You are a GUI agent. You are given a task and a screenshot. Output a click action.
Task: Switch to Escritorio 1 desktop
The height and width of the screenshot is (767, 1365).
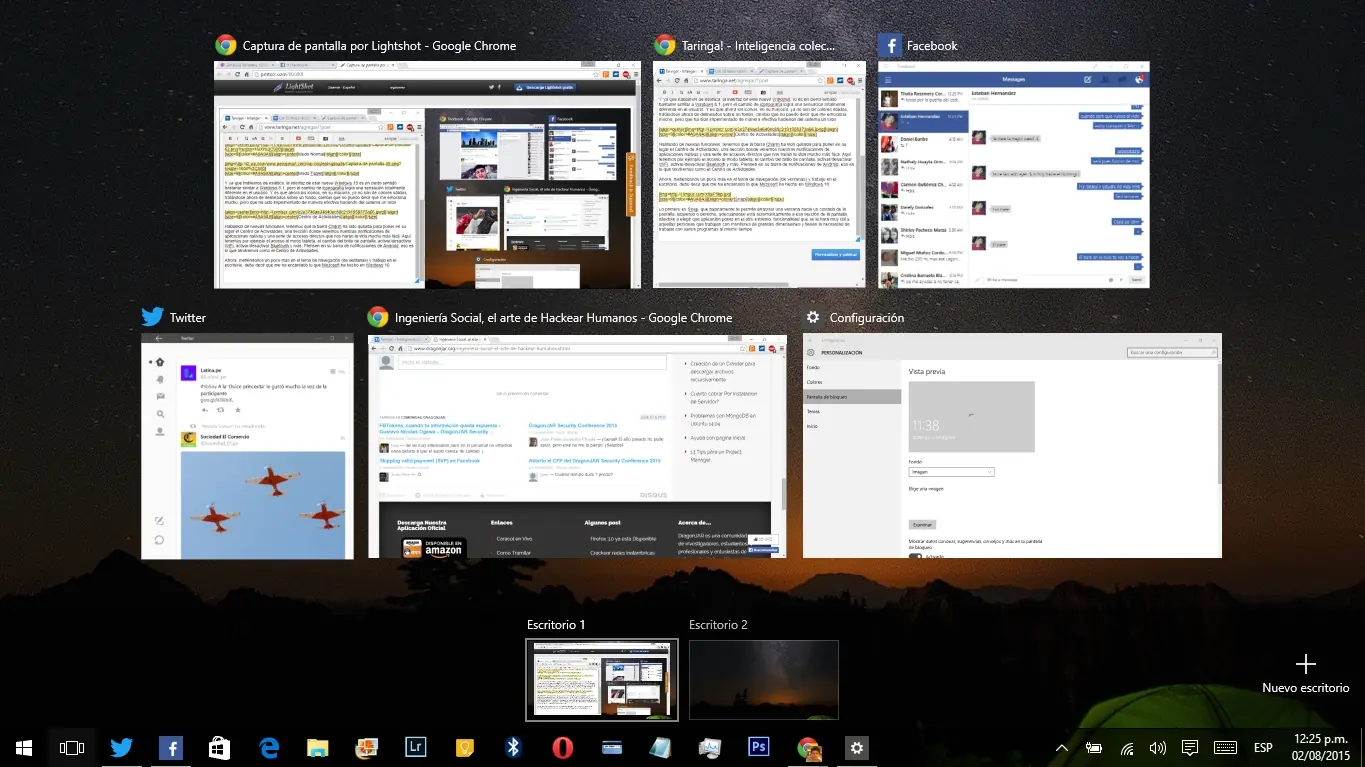click(x=602, y=680)
